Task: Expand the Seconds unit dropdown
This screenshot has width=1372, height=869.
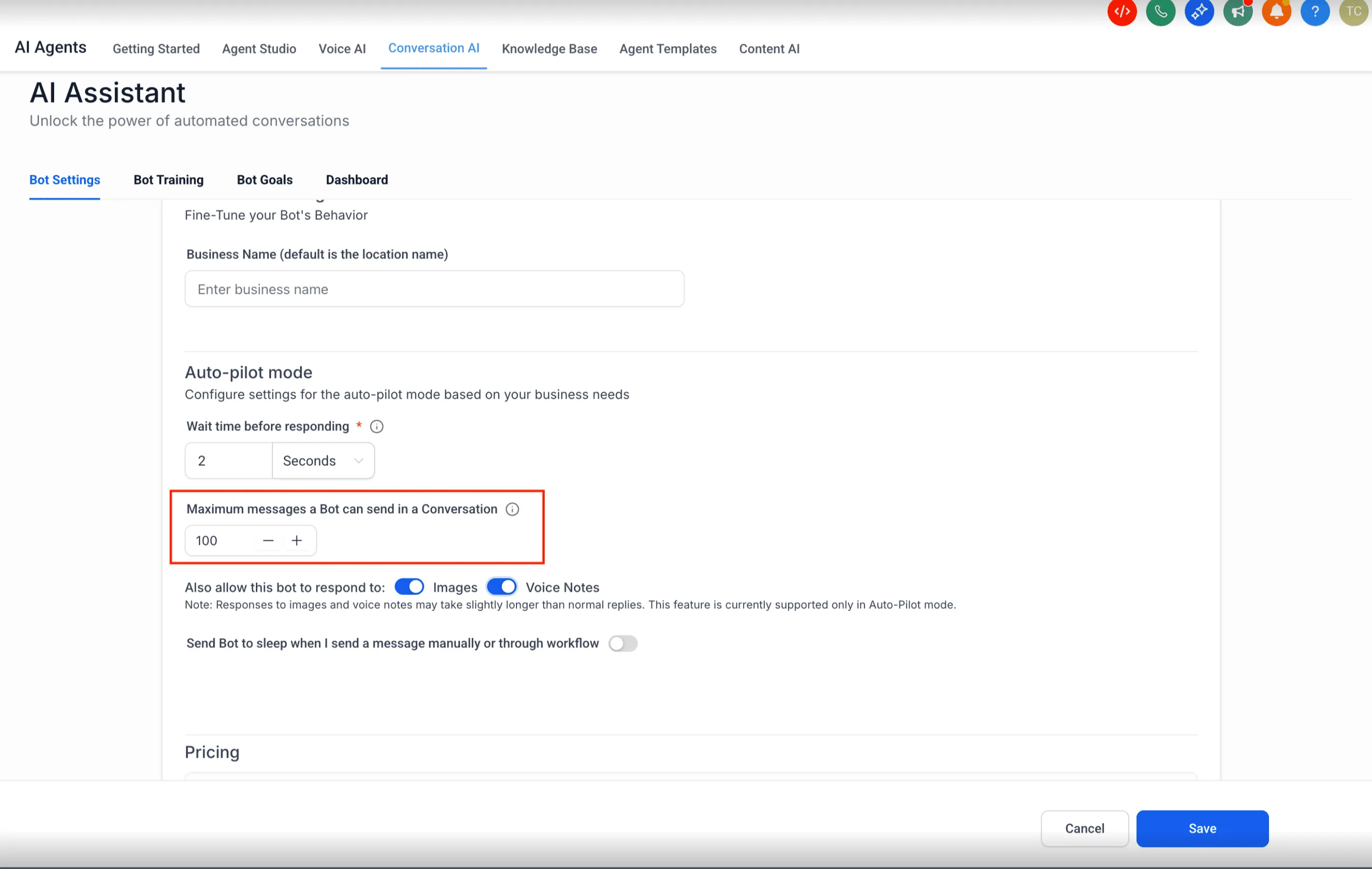Action: pos(323,461)
